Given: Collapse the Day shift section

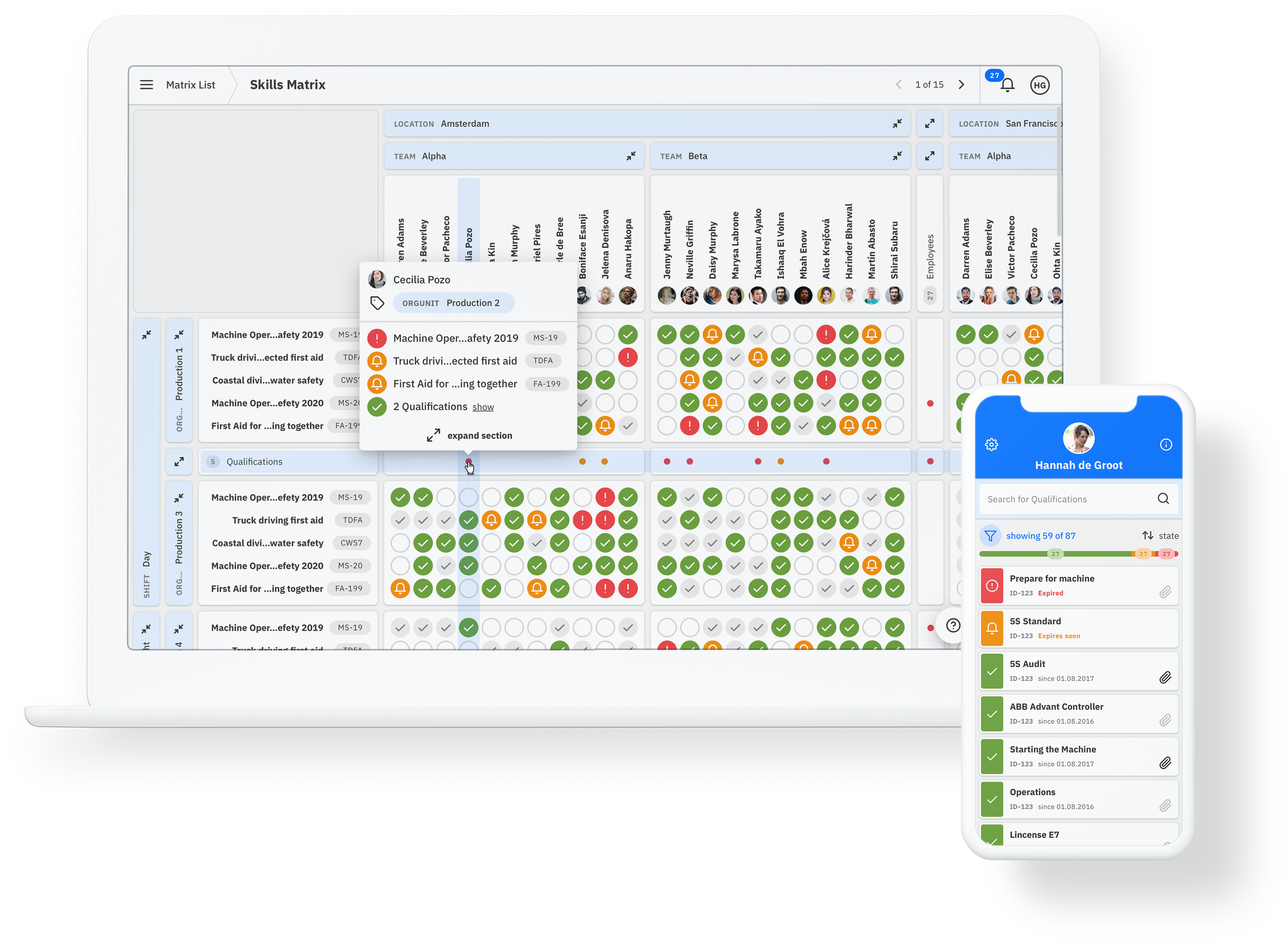Looking at the screenshot, I should click(146, 335).
